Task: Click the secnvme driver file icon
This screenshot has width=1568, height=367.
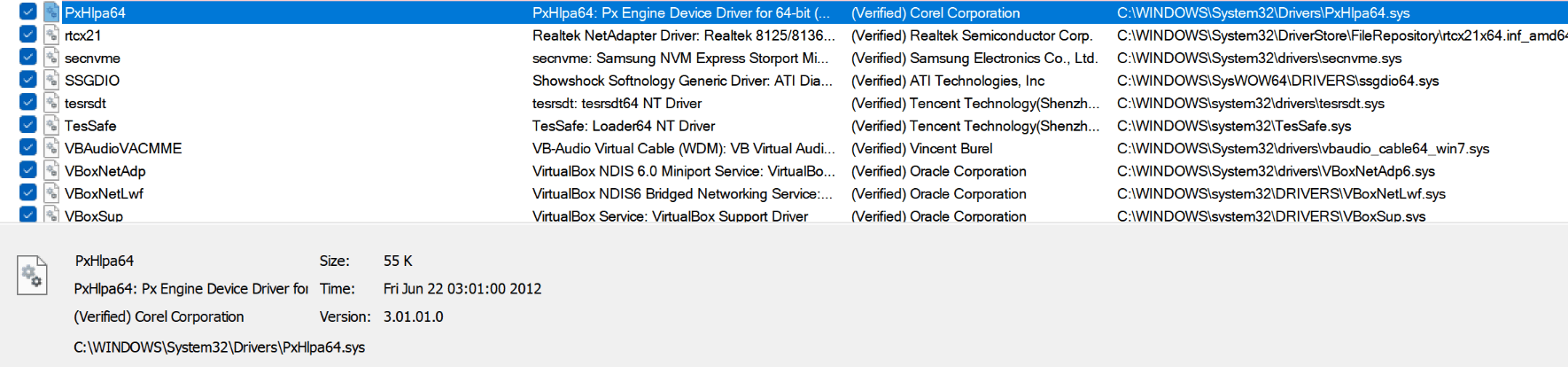Action: (51, 58)
